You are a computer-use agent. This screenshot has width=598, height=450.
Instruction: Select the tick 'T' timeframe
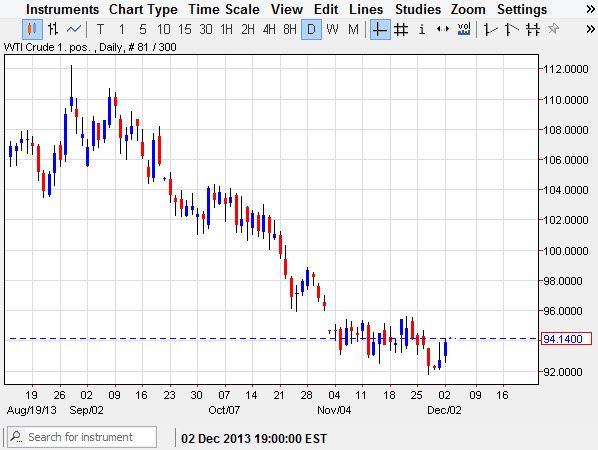point(100,29)
